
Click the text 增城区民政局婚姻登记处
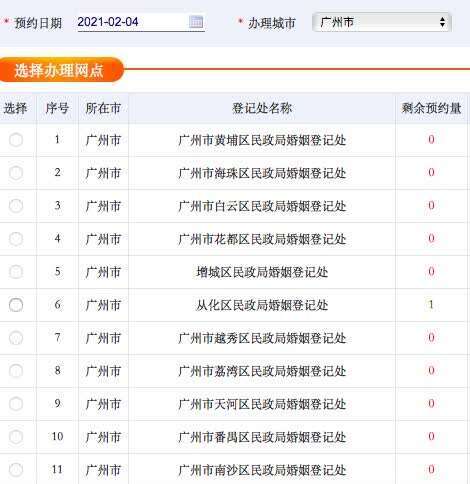click(x=262, y=272)
